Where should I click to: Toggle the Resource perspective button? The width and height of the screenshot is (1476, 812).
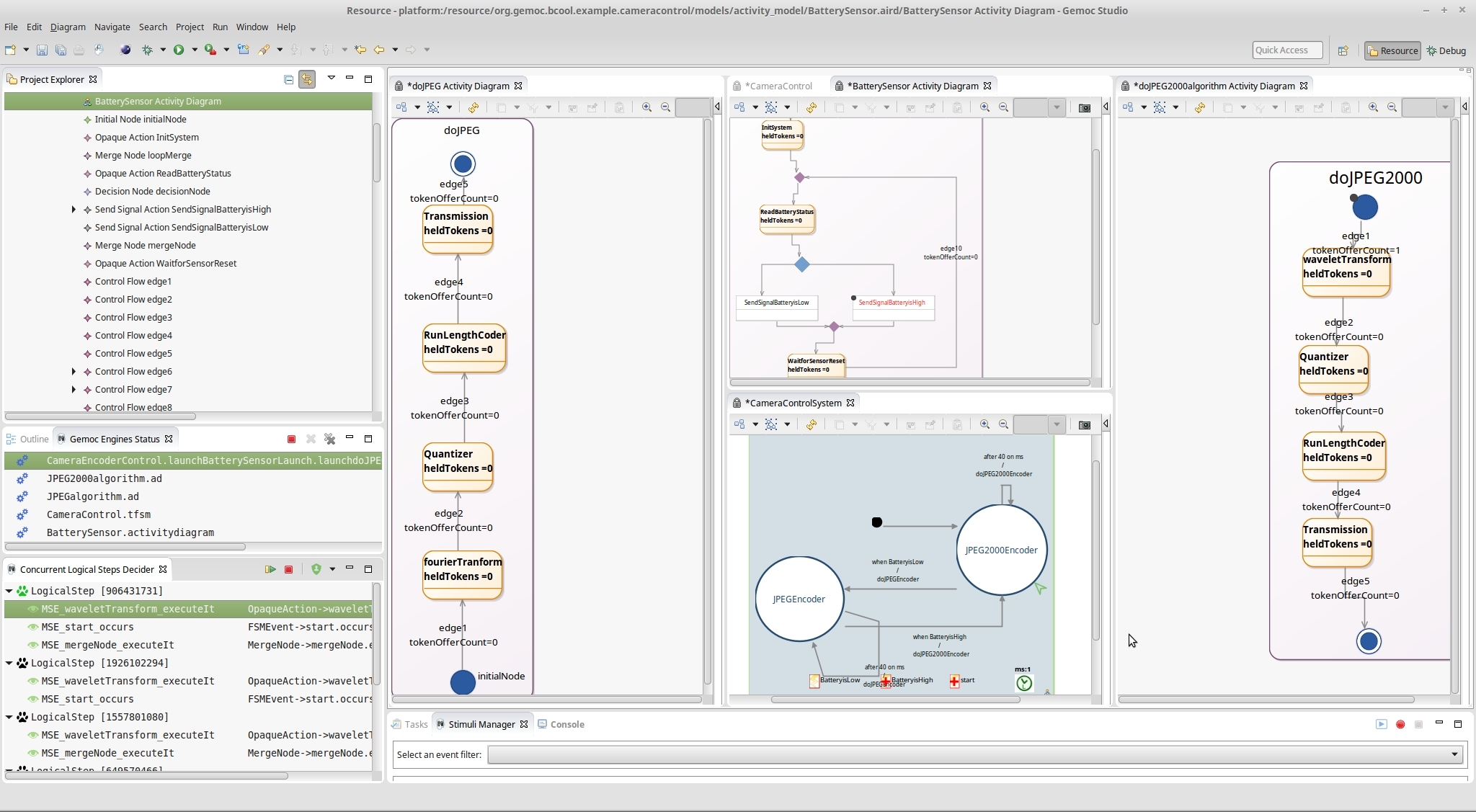[1392, 50]
